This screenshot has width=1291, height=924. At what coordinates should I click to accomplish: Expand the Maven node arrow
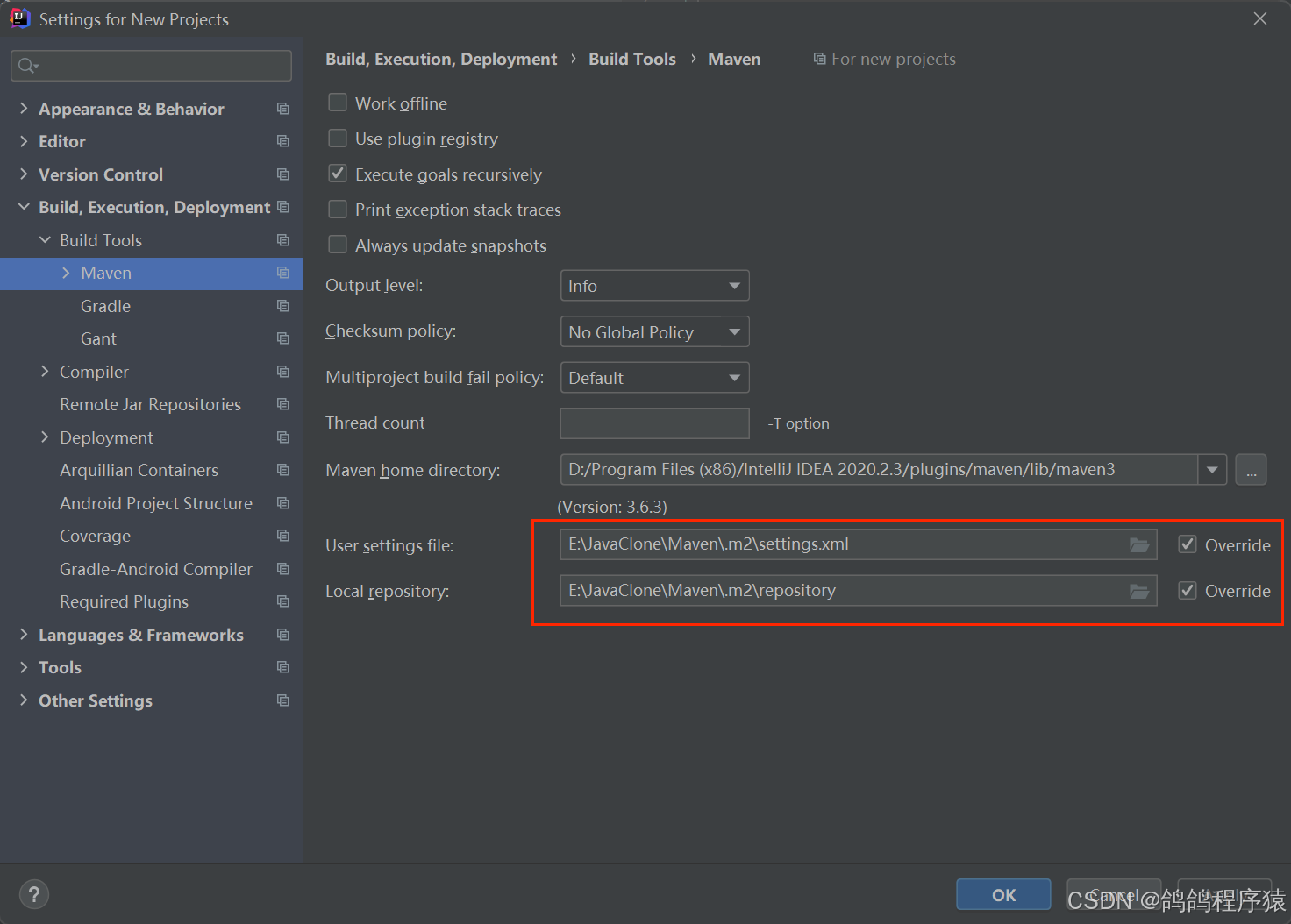(x=66, y=273)
